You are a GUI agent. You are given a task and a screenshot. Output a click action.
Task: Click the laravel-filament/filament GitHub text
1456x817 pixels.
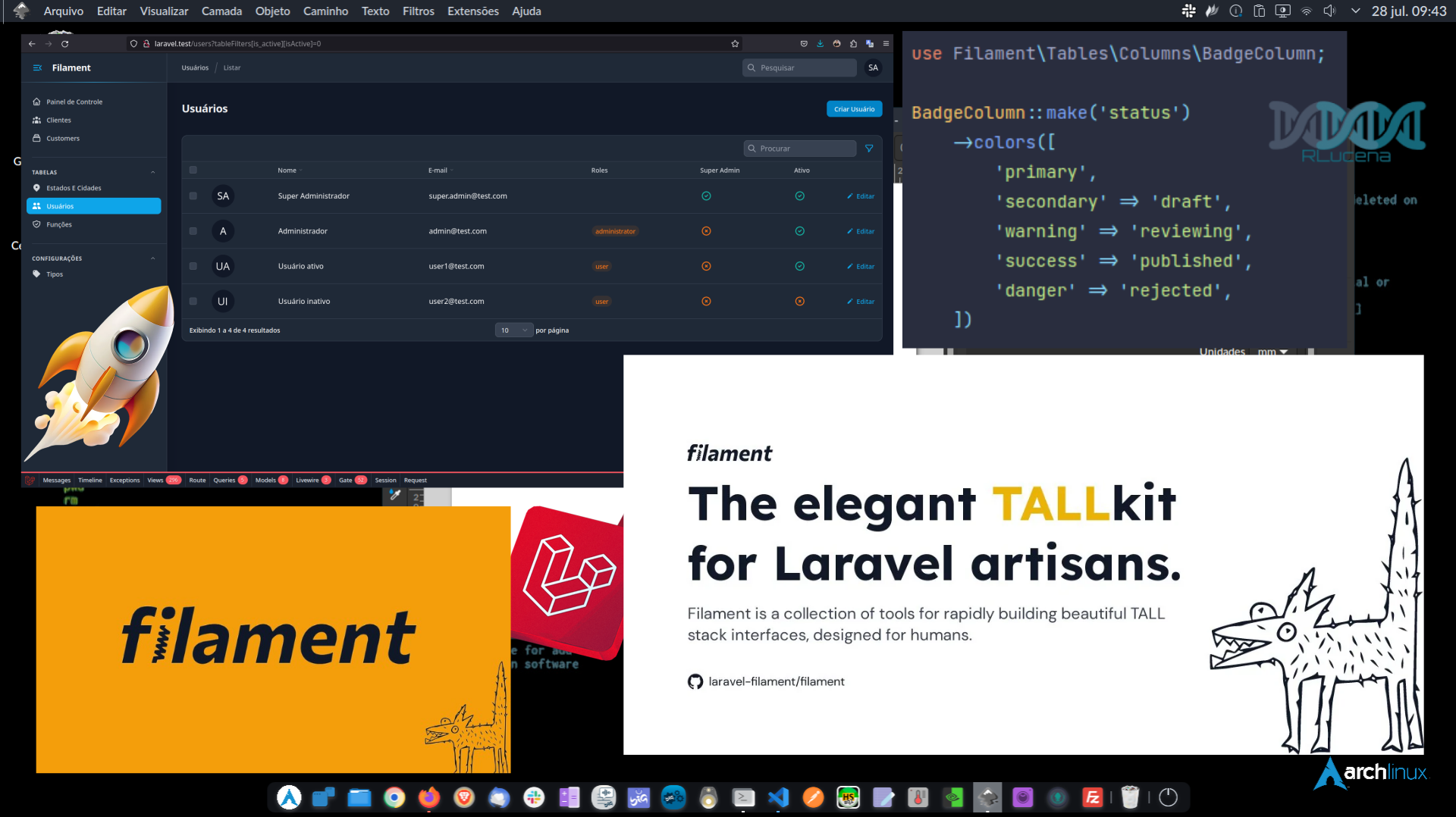(776, 681)
